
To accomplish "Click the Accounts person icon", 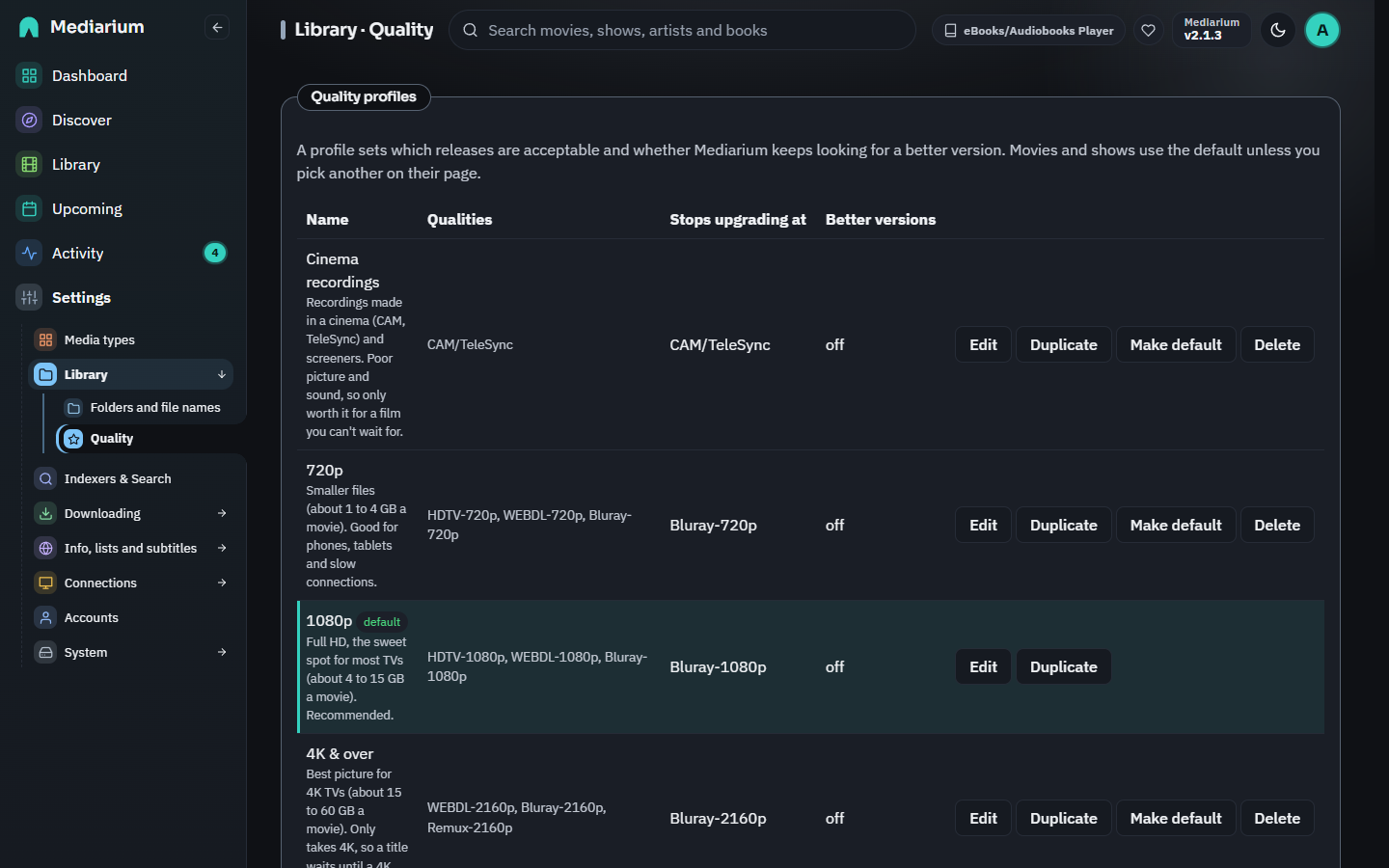I will [45, 617].
